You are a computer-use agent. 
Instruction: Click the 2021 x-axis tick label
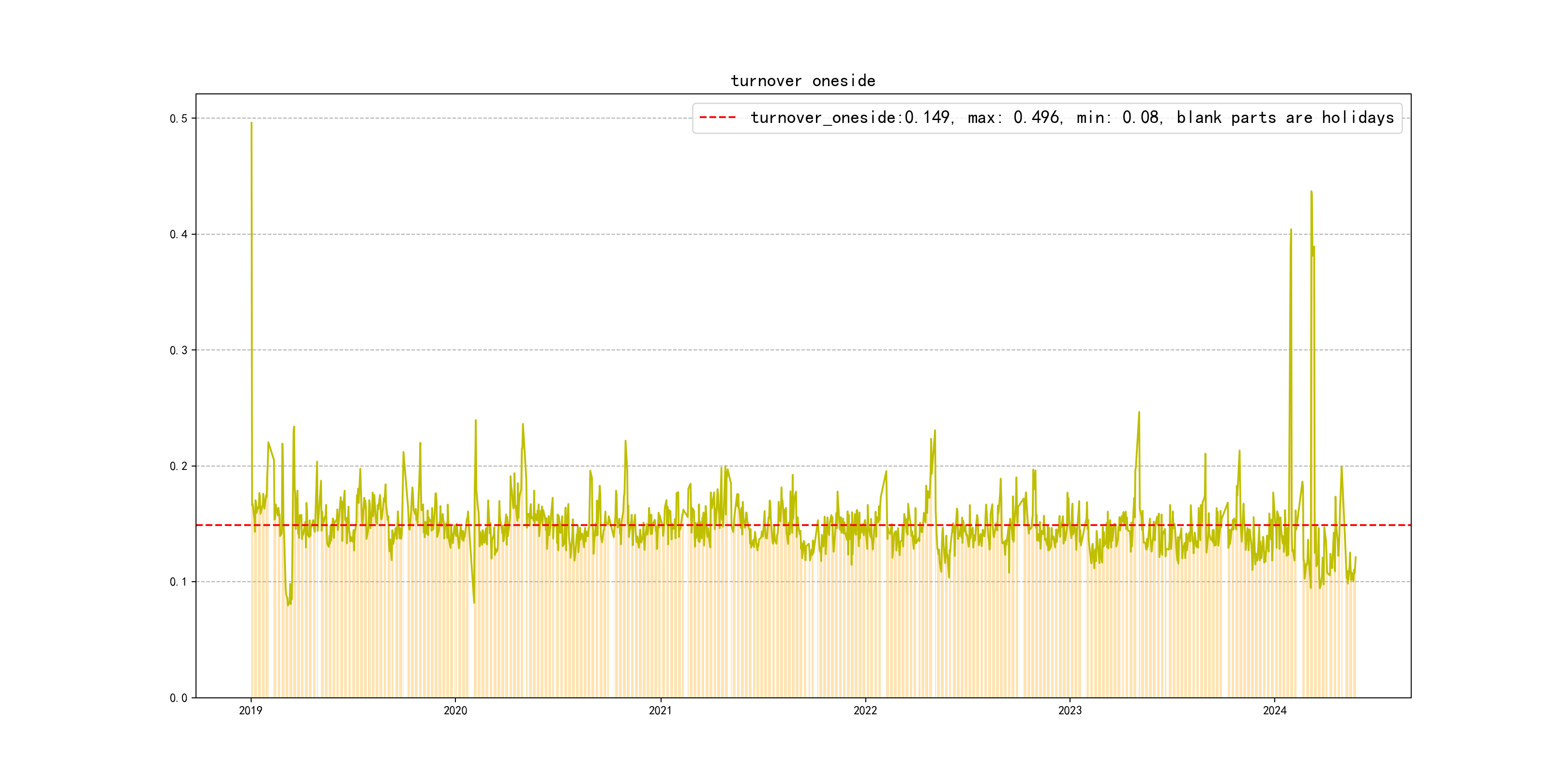coord(661,711)
